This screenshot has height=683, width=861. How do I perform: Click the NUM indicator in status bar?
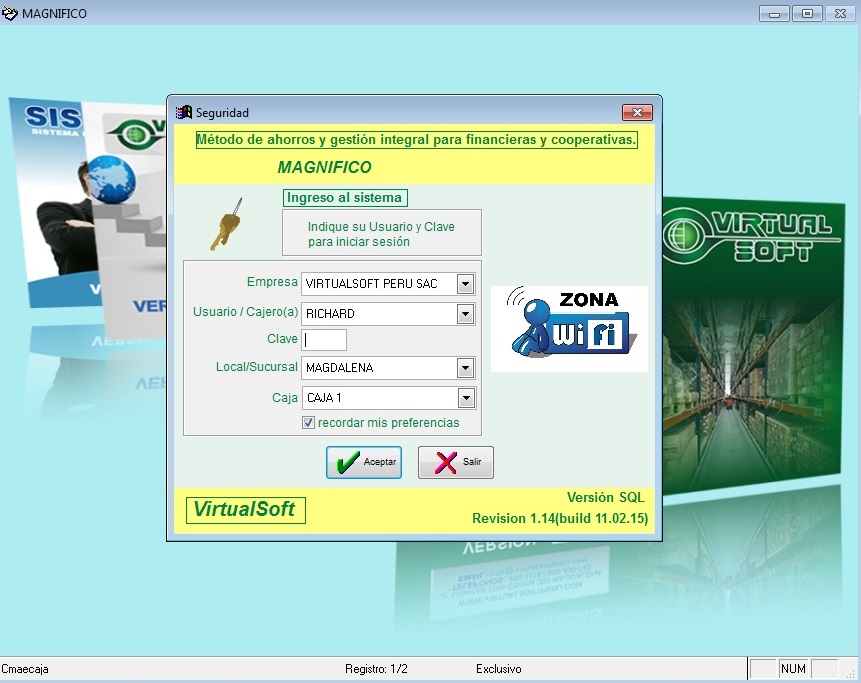[793, 669]
